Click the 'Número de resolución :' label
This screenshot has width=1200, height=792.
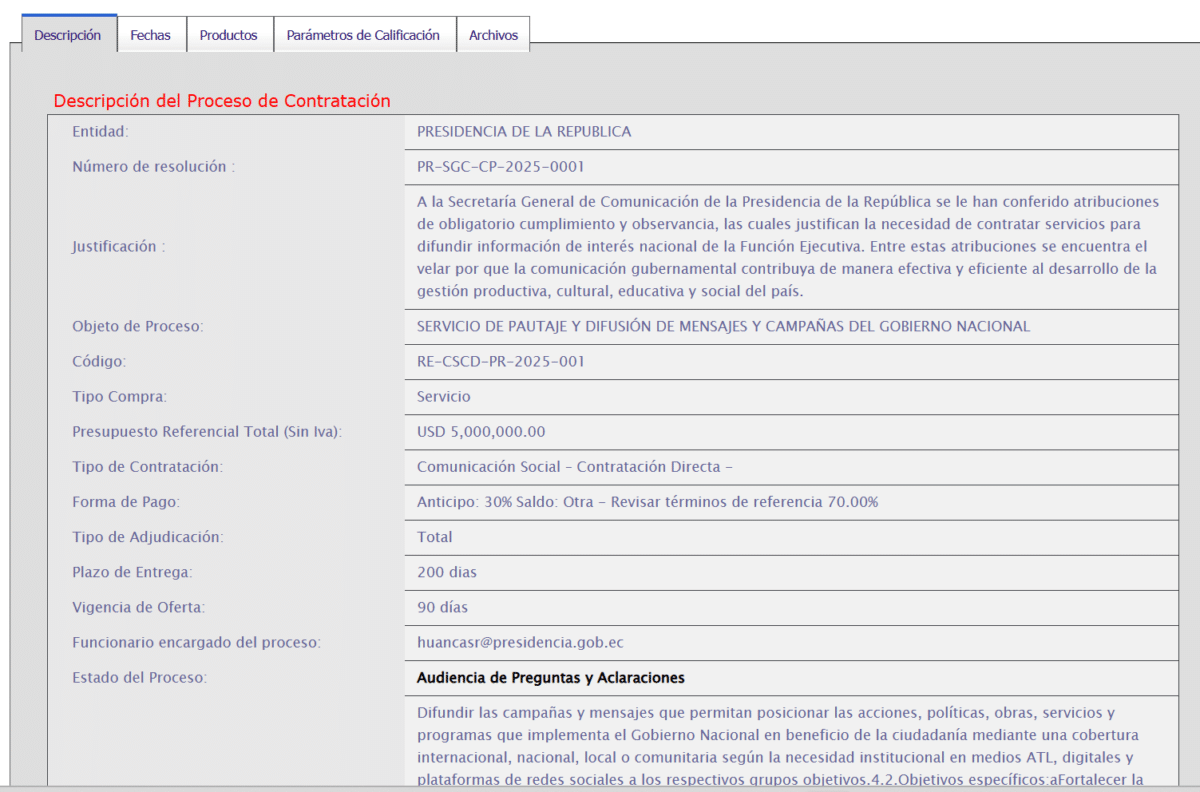(154, 167)
